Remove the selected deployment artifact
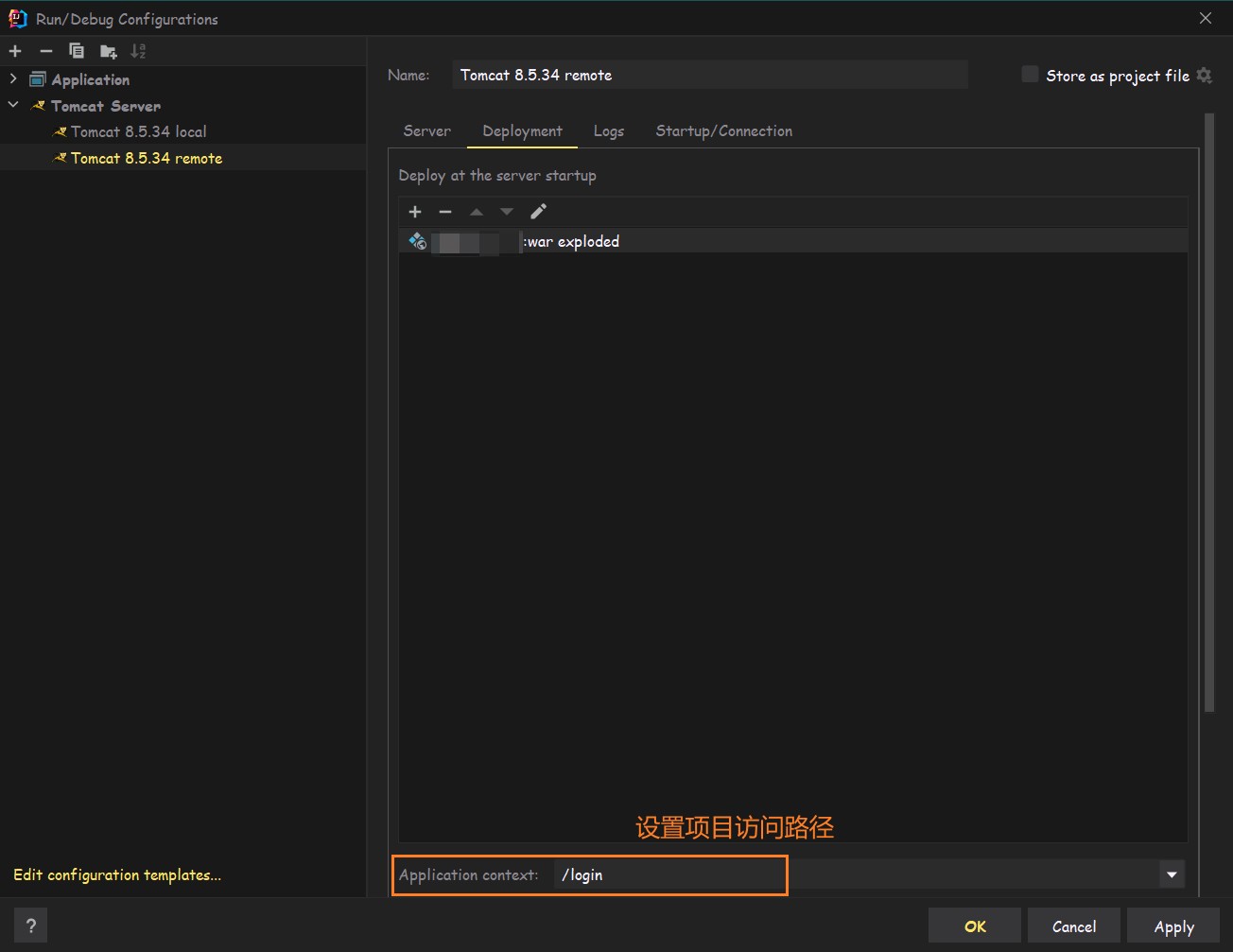 [x=445, y=212]
